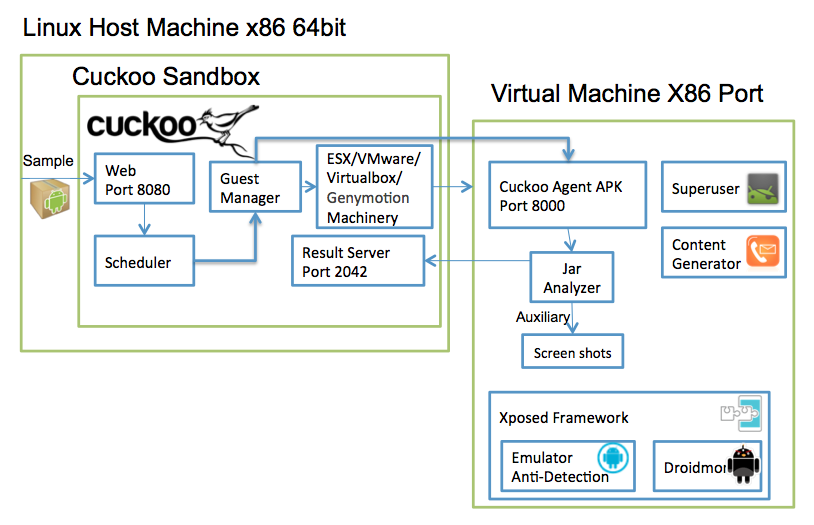Click the Cuckoo Agent APK Port 8000 box
The height and width of the screenshot is (525, 814).
pyautogui.click(x=567, y=195)
